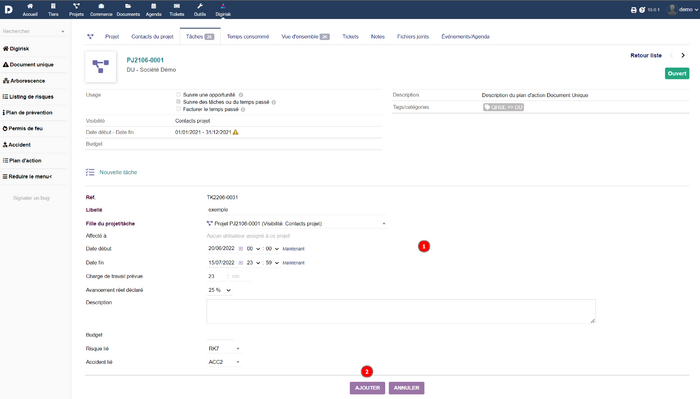This screenshot has height=399, width=700.
Task: Open Avancement réel déclaré percentage dropdown
Action: pyautogui.click(x=219, y=290)
